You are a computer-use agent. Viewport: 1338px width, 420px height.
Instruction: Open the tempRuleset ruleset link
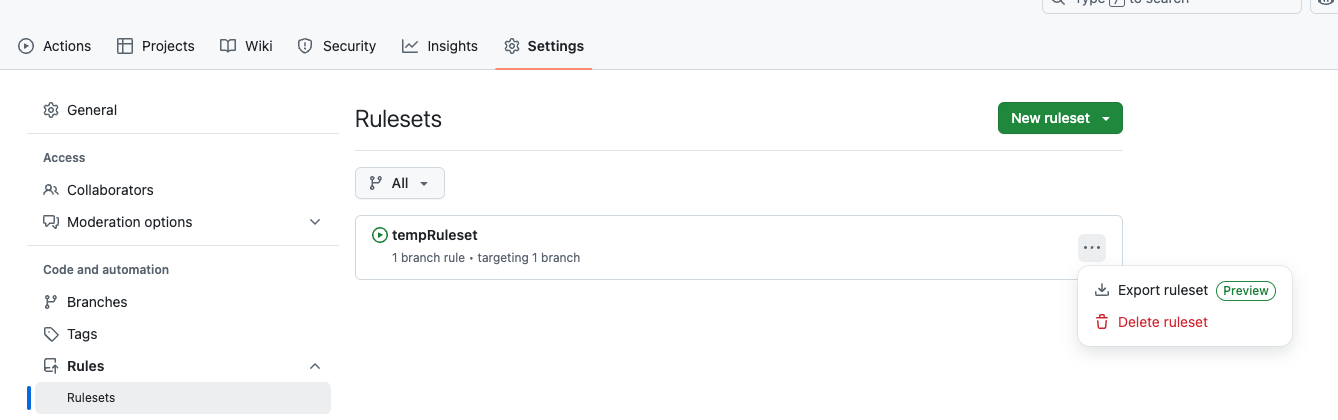[x=434, y=235]
